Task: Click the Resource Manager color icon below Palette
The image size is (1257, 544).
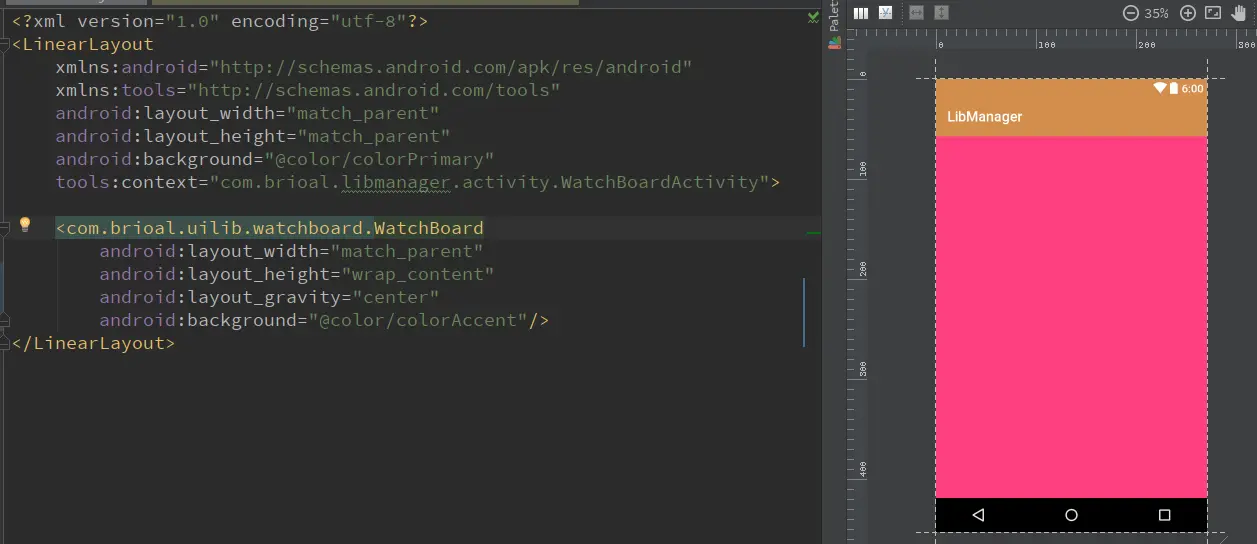Action: click(x=833, y=44)
